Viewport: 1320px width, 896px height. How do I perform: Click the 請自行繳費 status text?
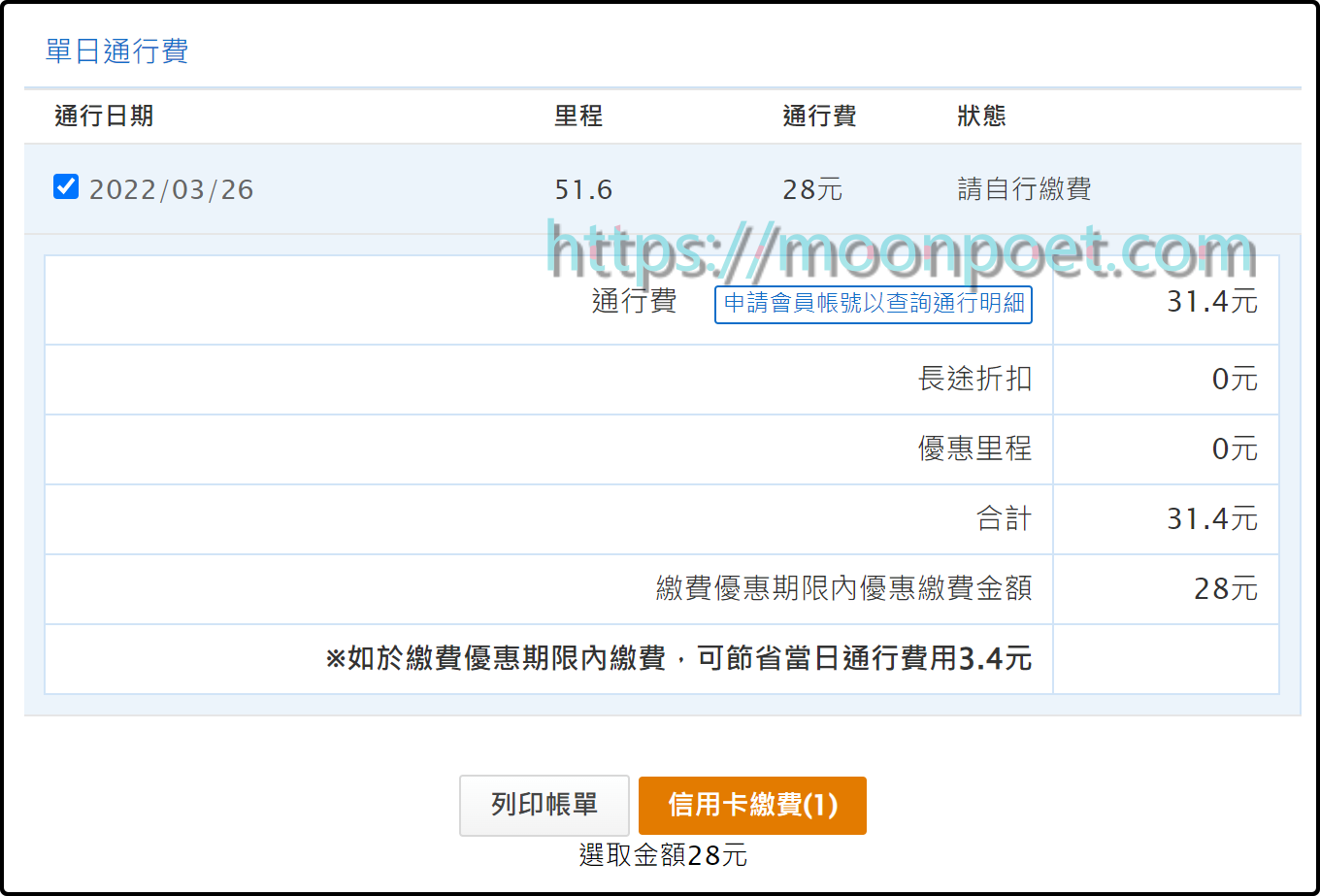(1024, 189)
